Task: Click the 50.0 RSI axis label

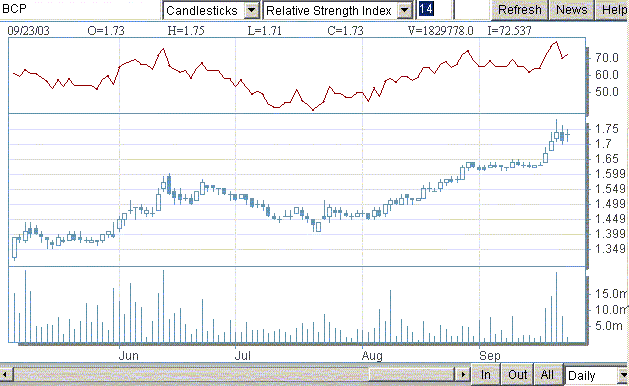Action: coord(607,92)
